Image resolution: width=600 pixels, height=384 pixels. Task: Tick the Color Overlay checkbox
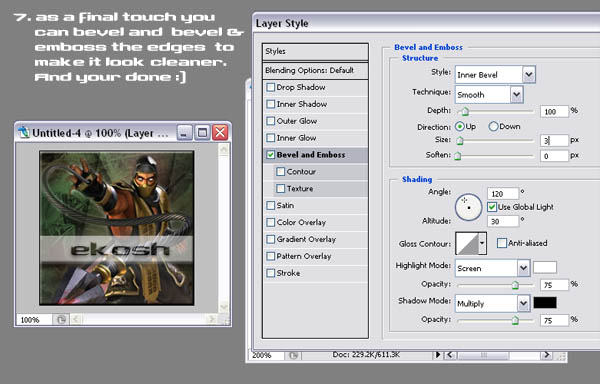[270, 222]
